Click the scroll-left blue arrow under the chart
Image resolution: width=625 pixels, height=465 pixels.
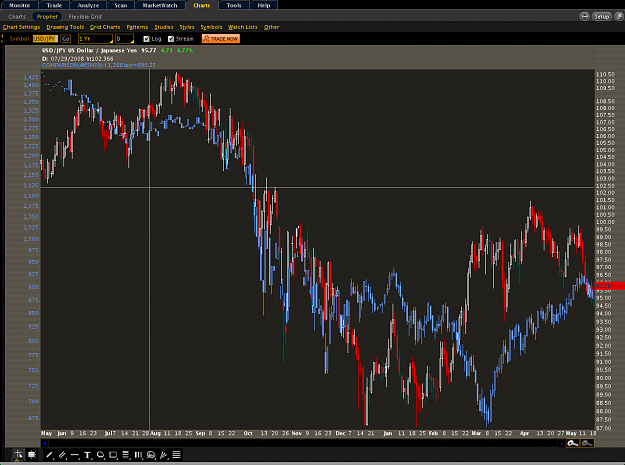coord(44,443)
